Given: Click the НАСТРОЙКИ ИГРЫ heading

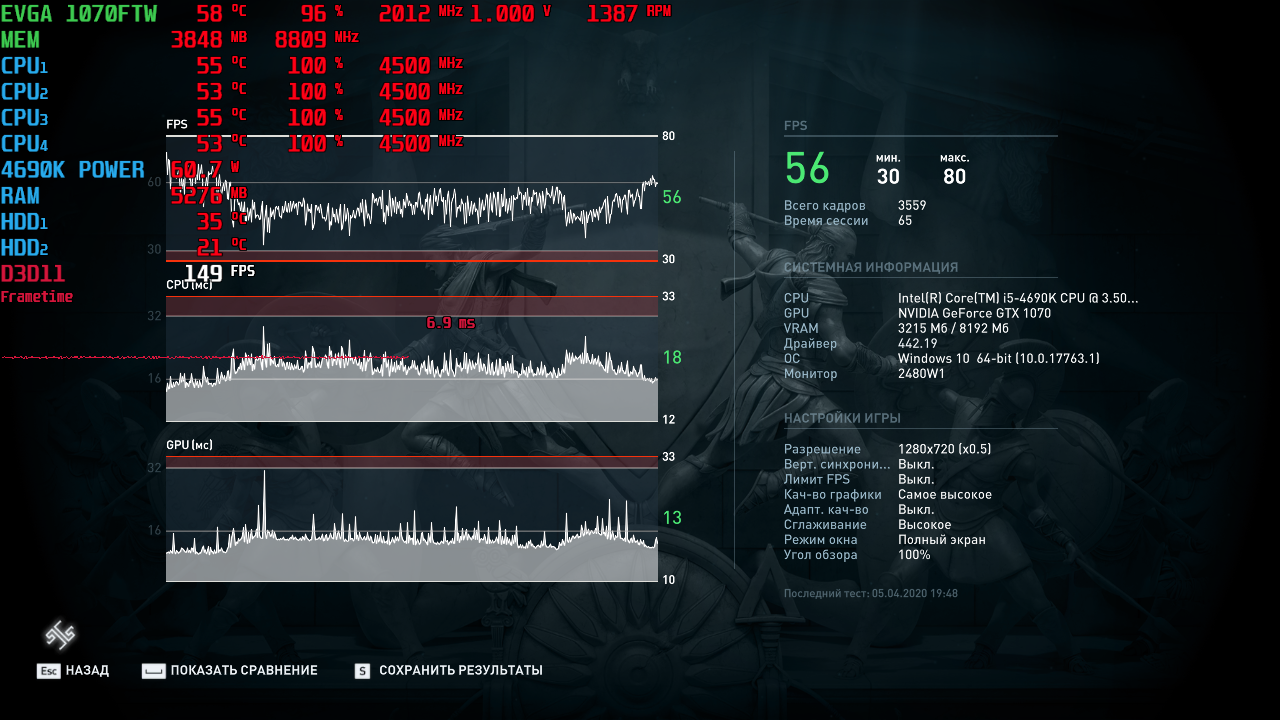Looking at the screenshot, I should coord(842,418).
